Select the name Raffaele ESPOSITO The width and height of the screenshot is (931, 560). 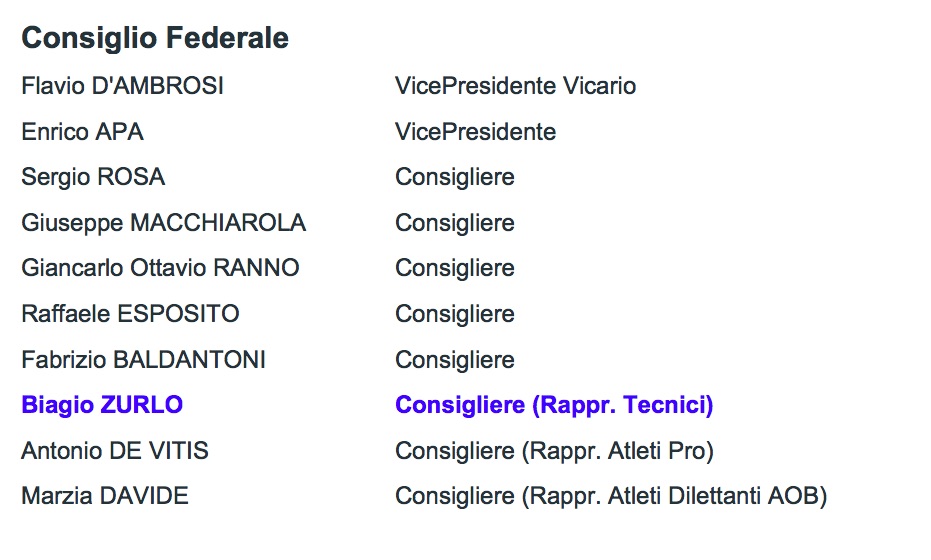(130, 314)
